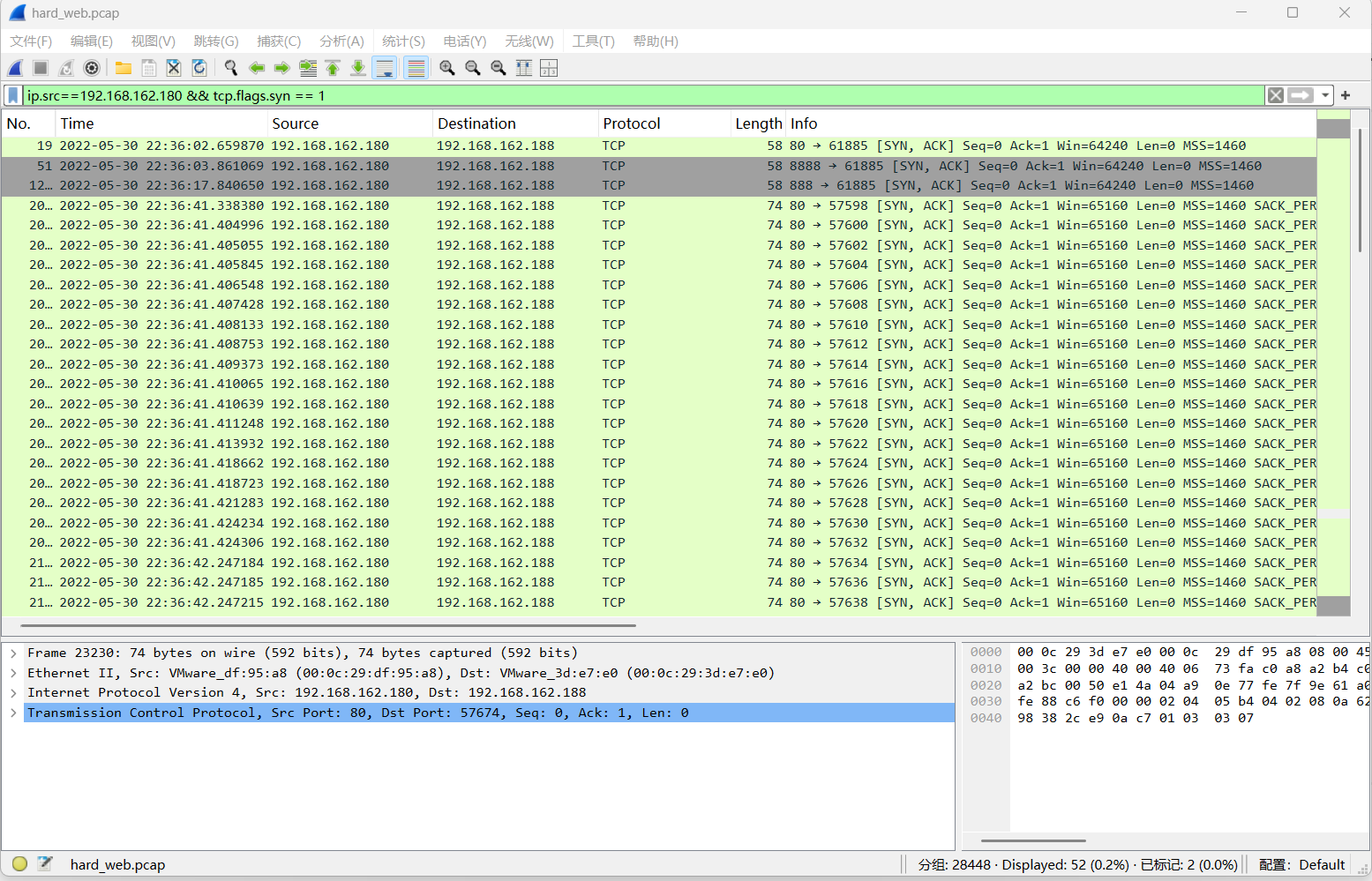Viewport: 1372px width, 881px height.
Task: Open the 分析(A) menu
Action: tap(341, 41)
